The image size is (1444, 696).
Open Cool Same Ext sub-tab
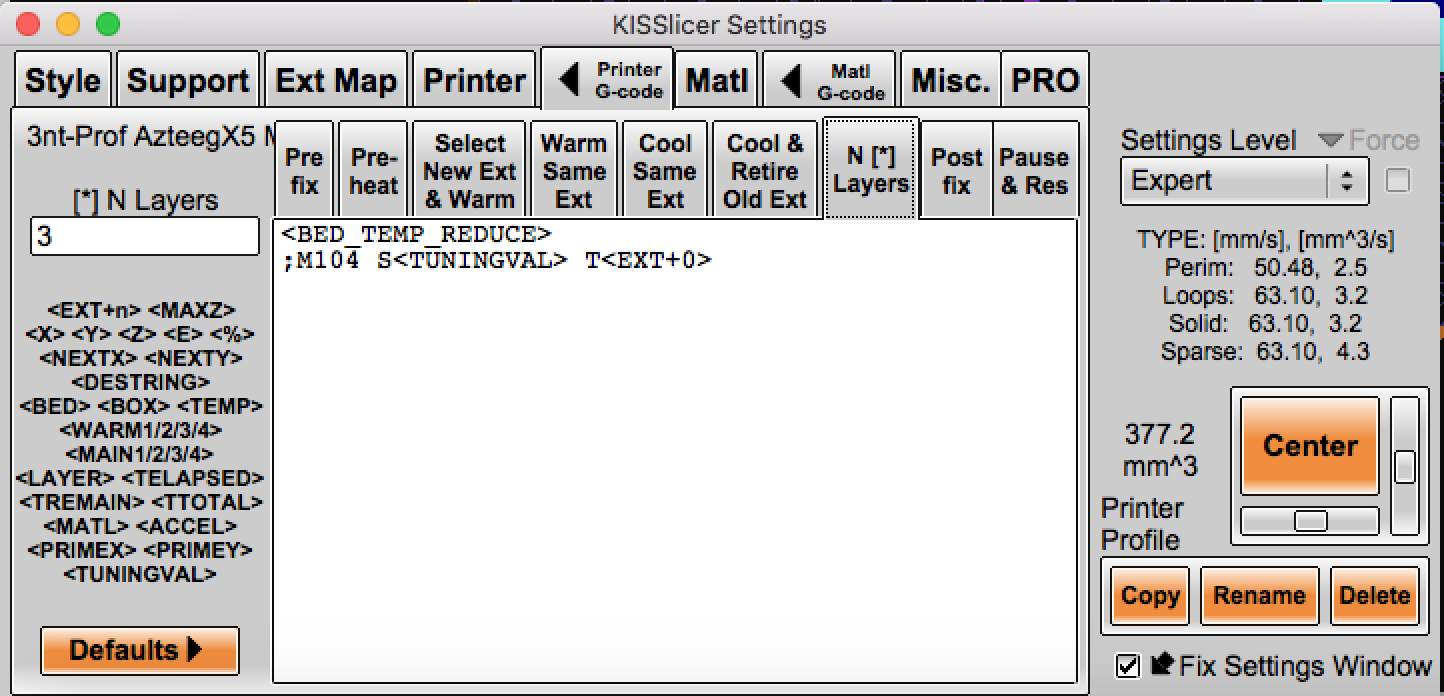pyautogui.click(x=665, y=170)
